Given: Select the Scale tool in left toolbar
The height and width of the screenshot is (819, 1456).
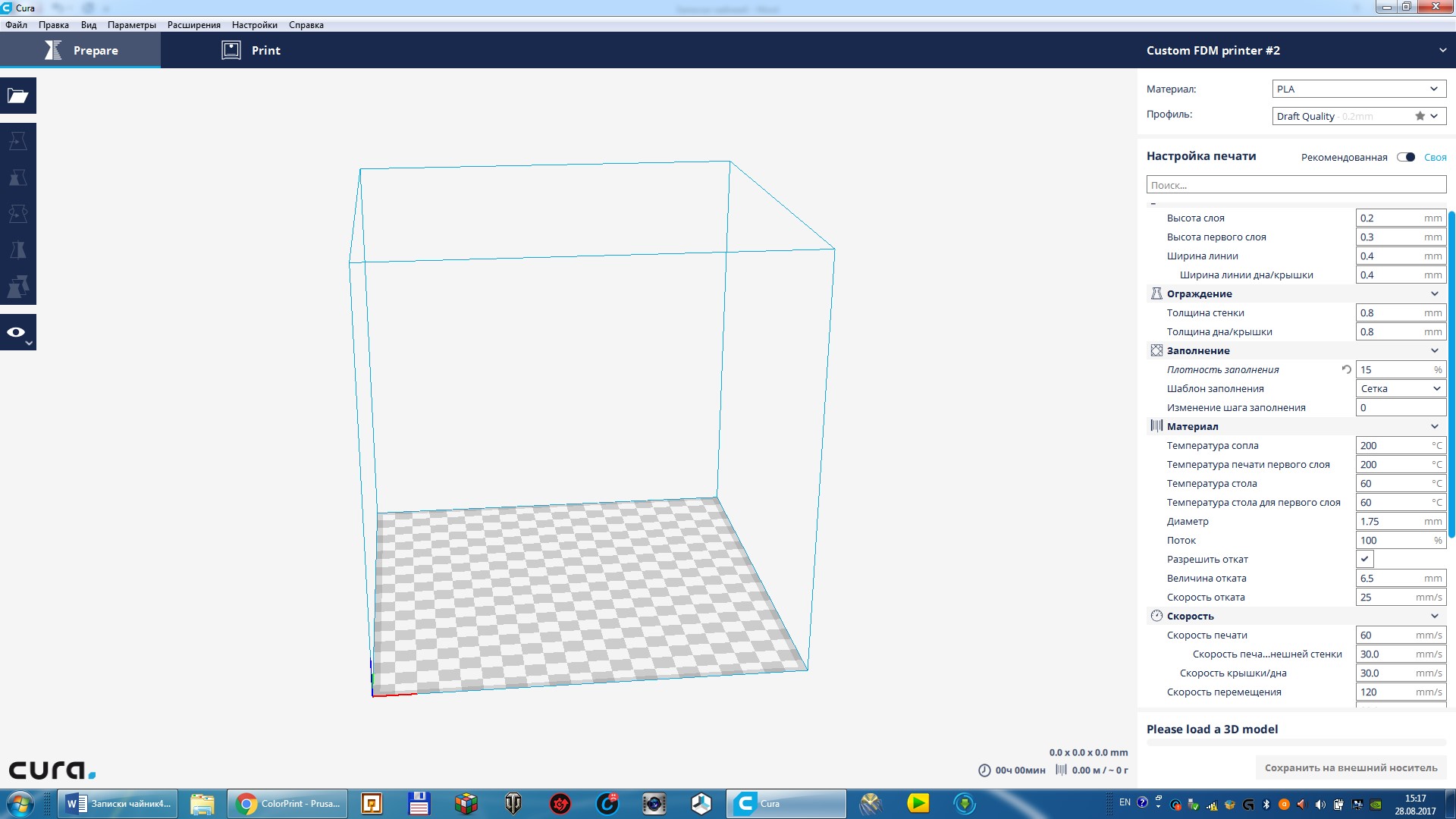Looking at the screenshot, I should pos(18,177).
